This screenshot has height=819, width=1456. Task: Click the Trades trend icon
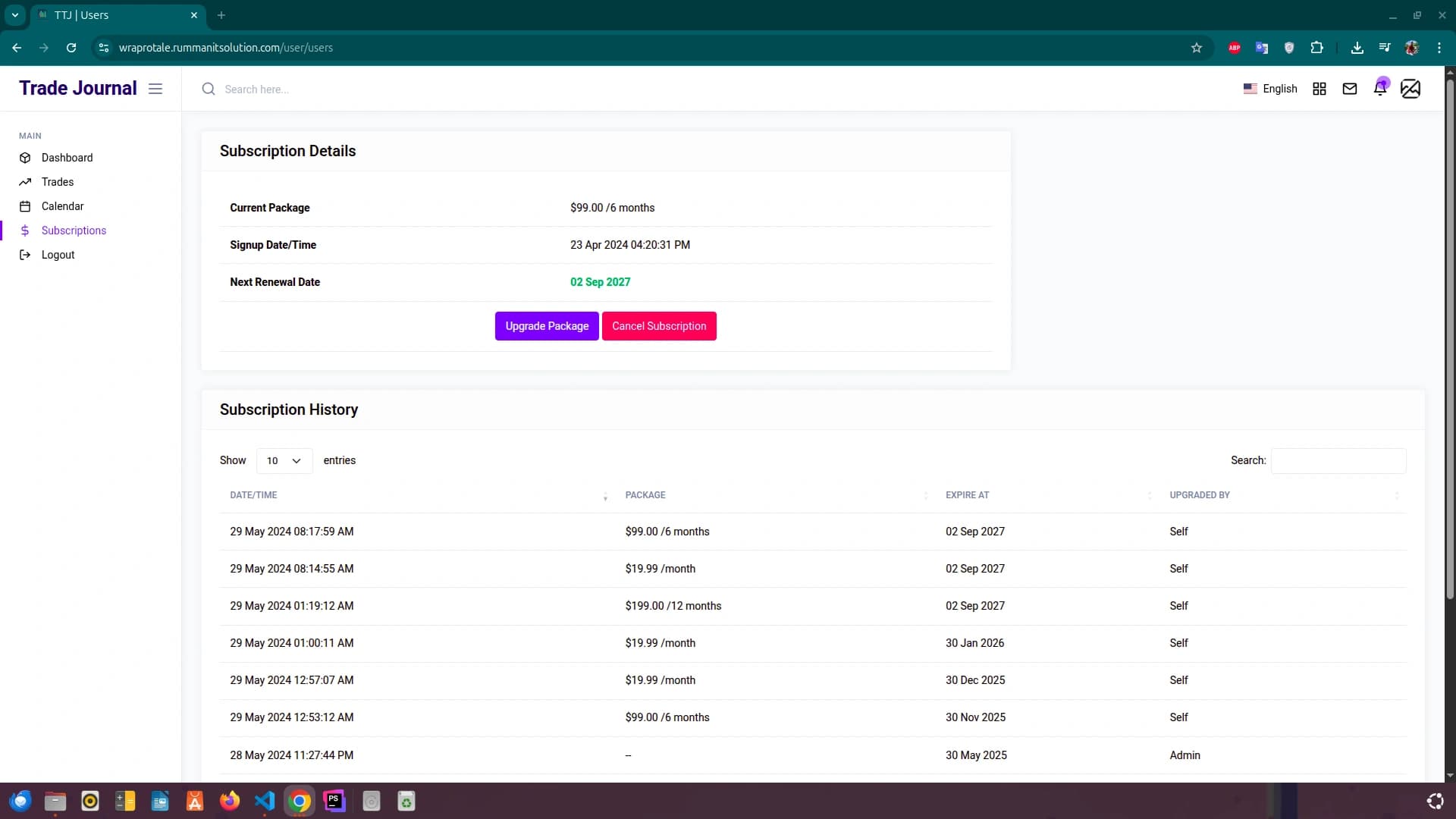[25, 182]
